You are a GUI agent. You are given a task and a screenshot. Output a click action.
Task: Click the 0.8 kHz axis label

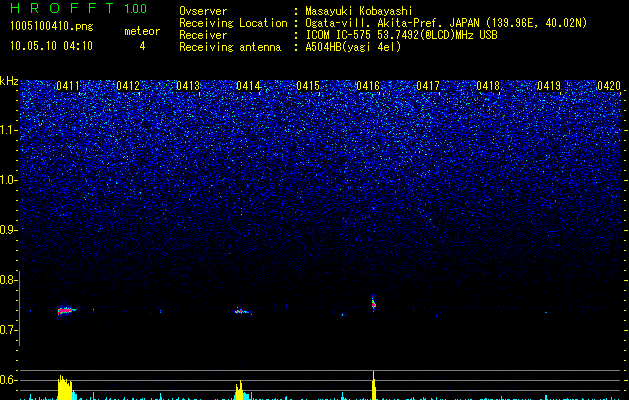(x=8, y=280)
